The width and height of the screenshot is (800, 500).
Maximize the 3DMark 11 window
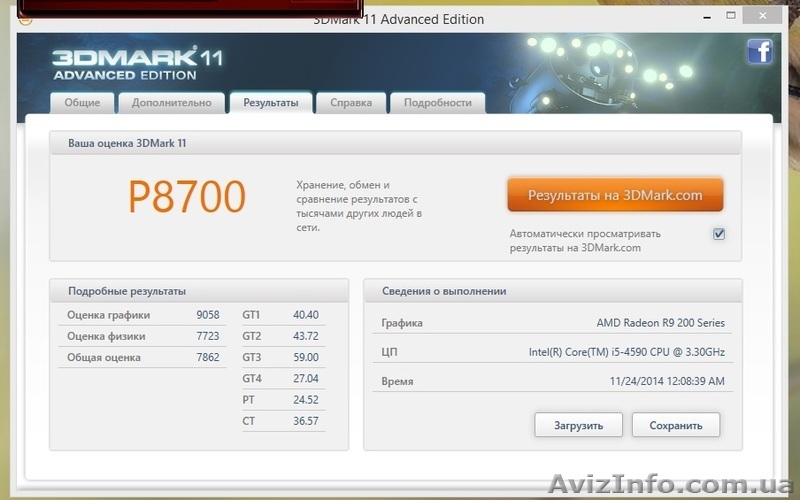click(731, 16)
